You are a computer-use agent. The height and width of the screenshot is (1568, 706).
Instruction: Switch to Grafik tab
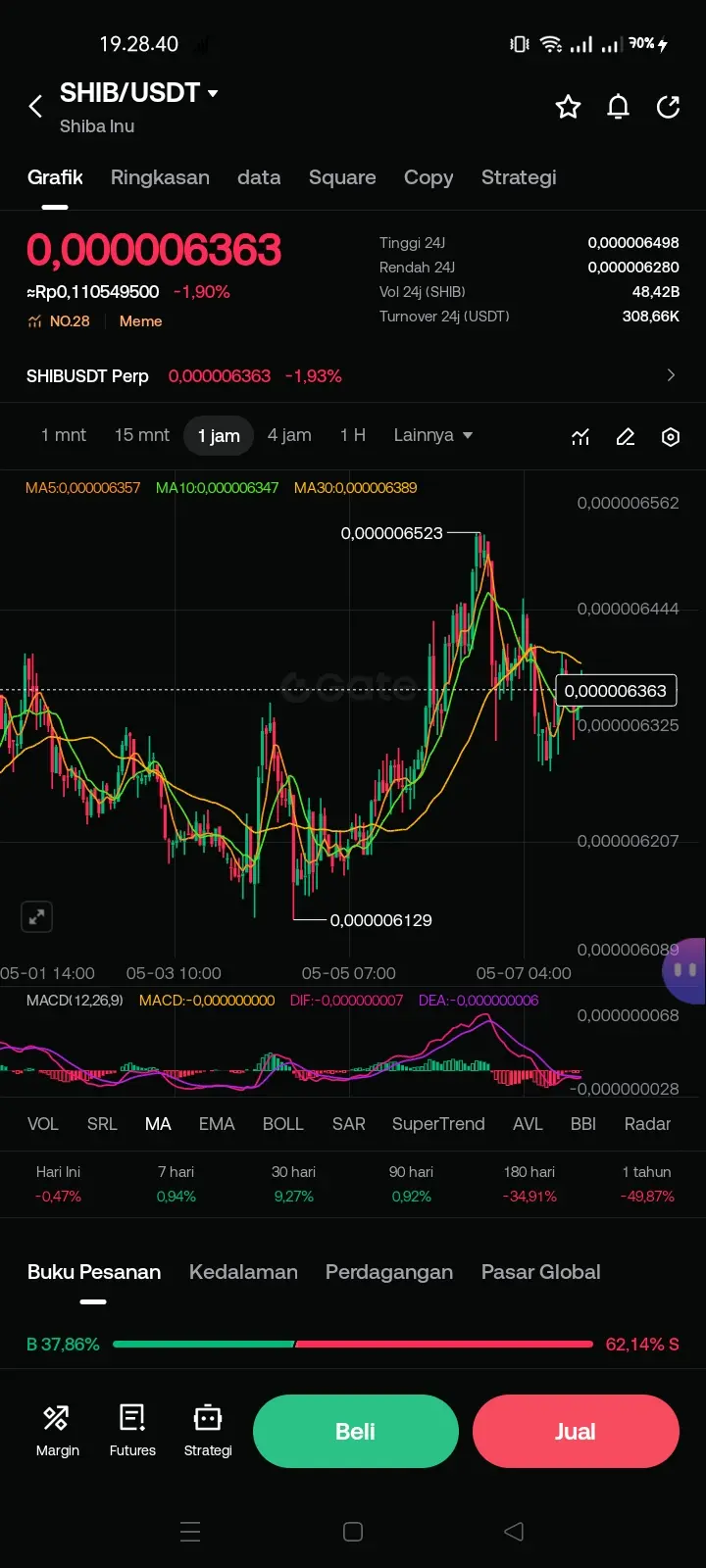[x=55, y=177]
